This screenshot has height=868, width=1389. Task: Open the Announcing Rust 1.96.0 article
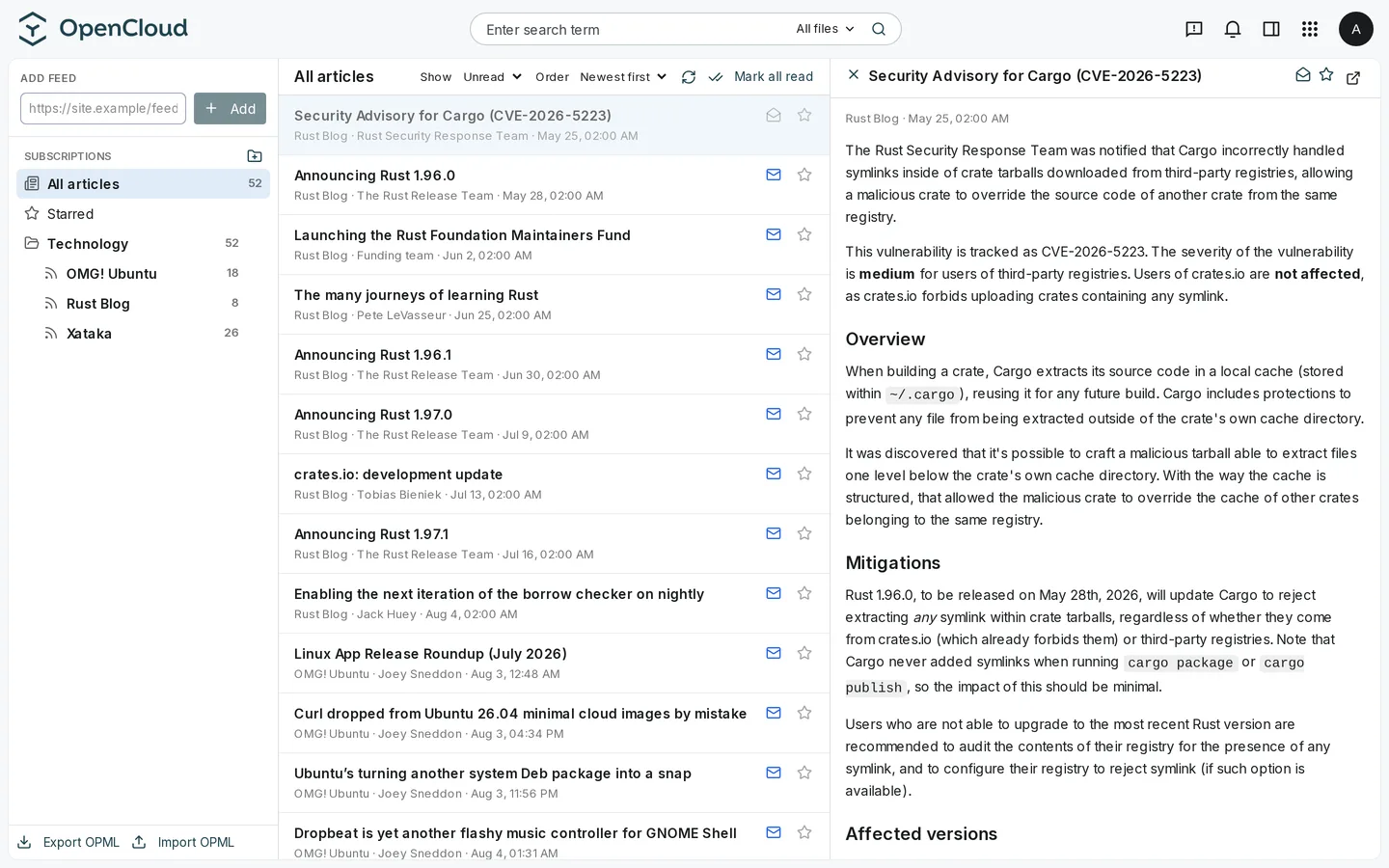click(x=554, y=185)
